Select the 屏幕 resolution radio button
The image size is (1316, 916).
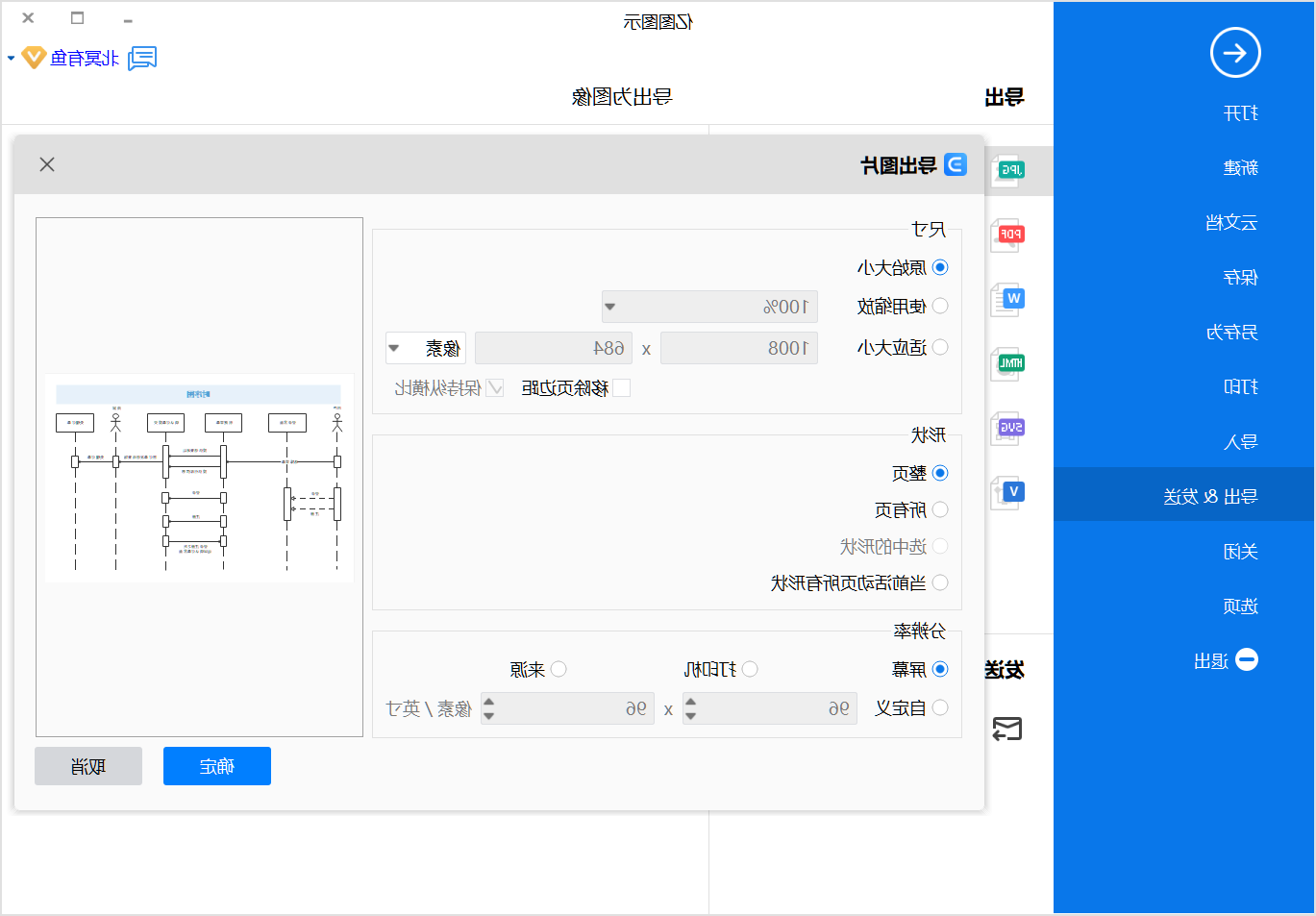(940, 669)
